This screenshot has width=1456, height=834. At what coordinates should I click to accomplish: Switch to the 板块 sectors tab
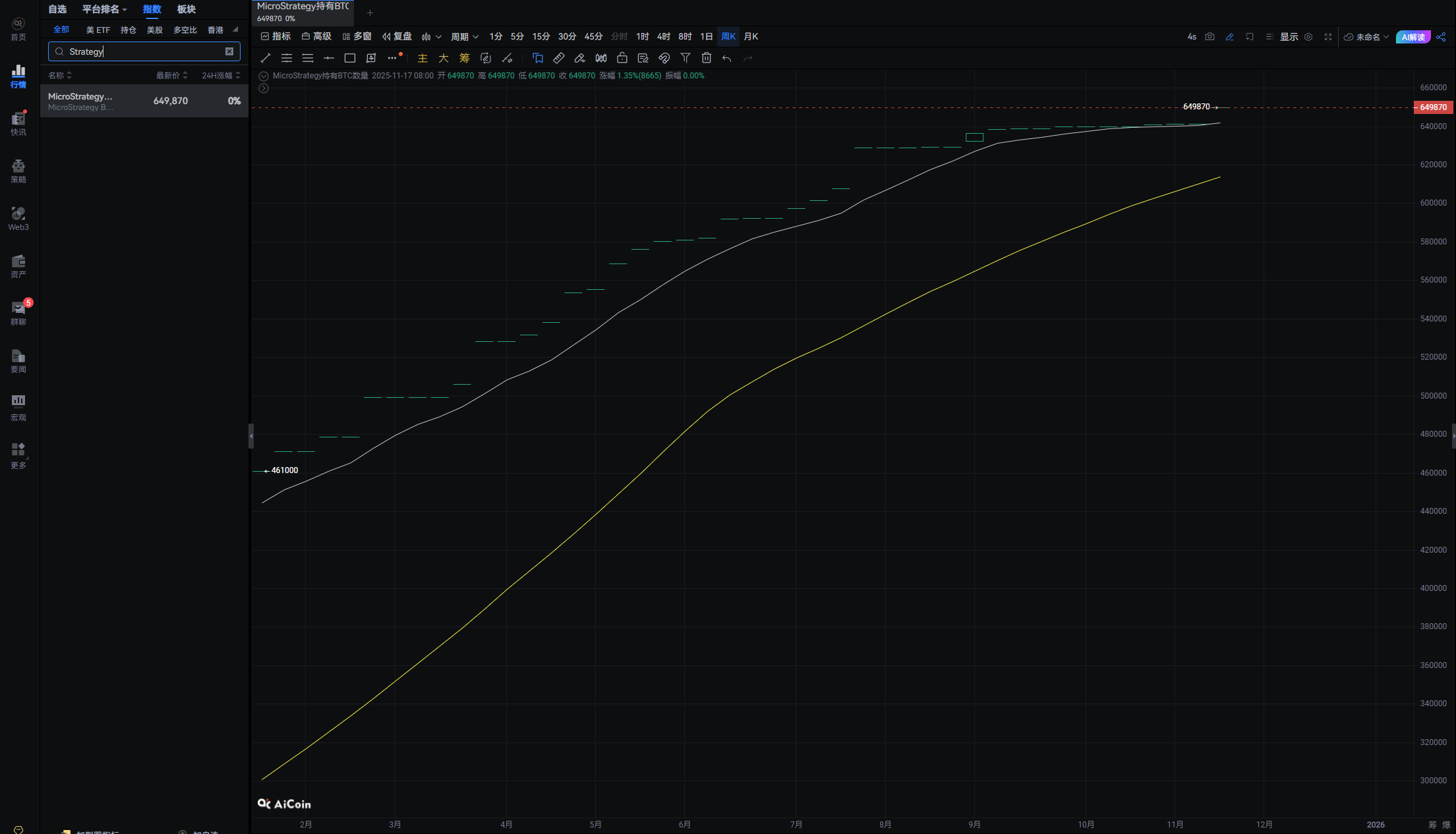click(186, 9)
